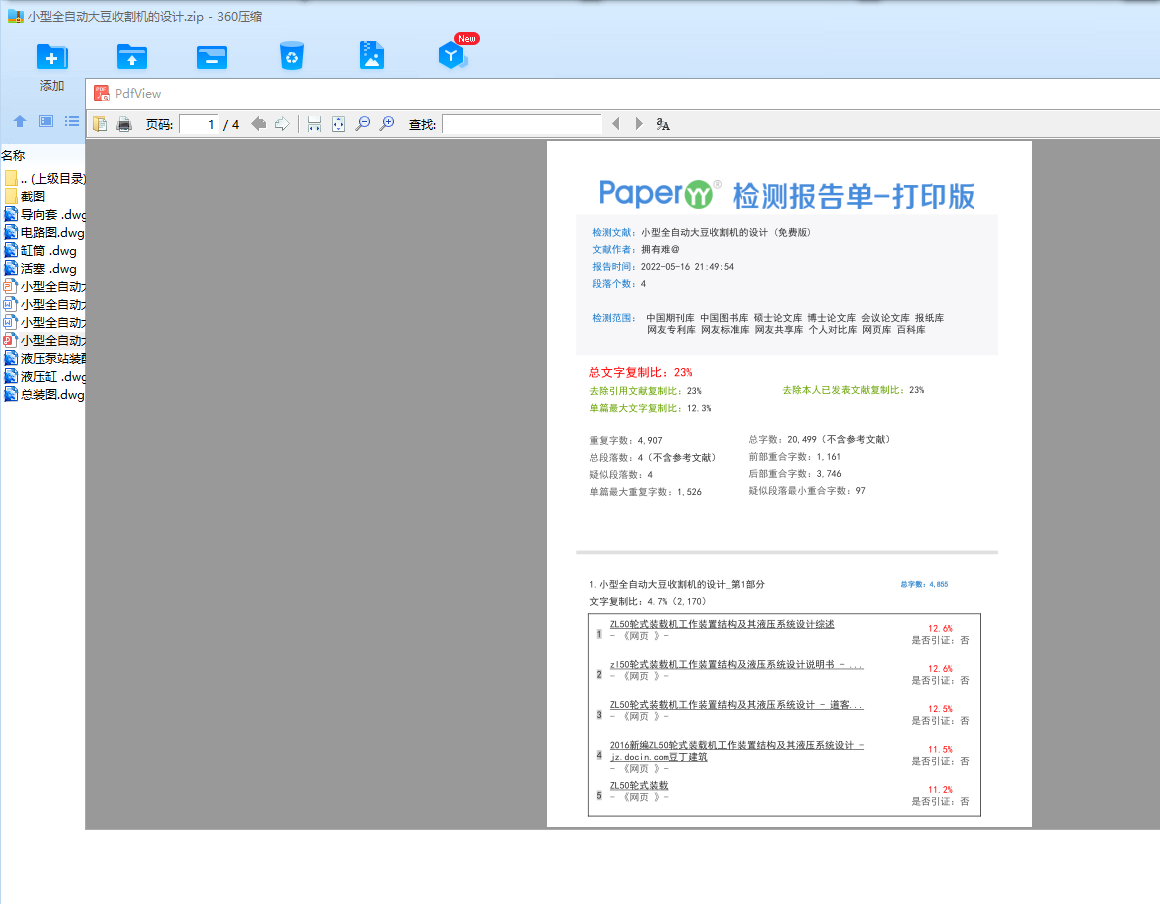Screen dimensions: 1160x904
Task: Click the 总文字复制比: 23% text
Action: [x=640, y=372]
